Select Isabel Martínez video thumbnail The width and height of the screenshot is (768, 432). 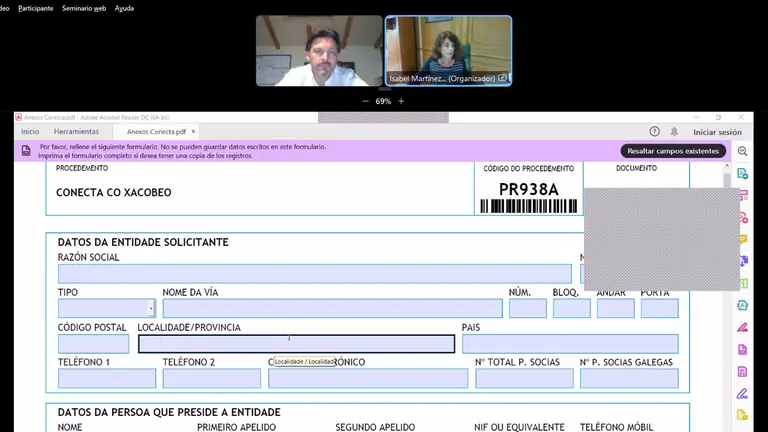point(448,50)
